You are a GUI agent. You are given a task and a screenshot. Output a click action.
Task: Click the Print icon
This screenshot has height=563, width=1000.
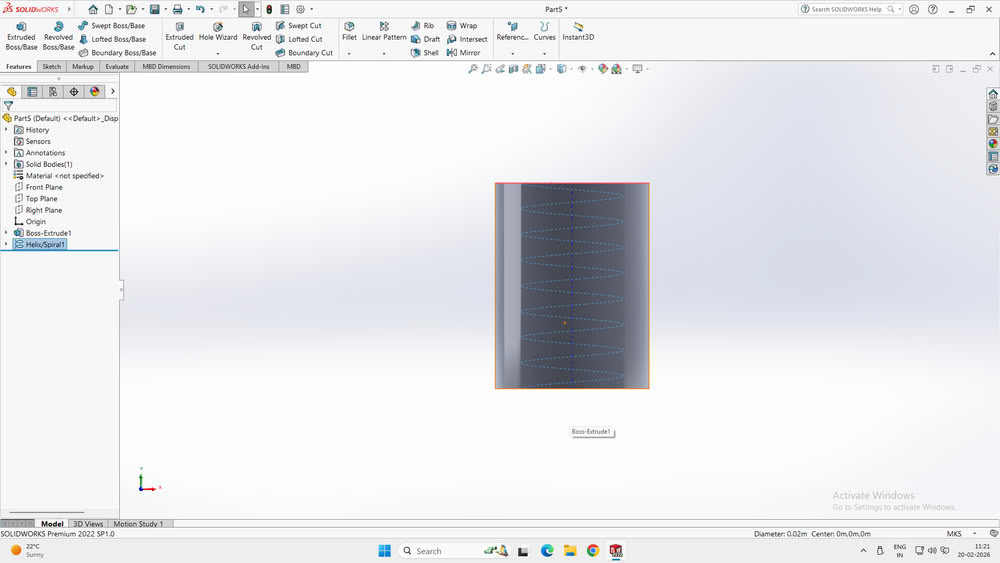click(x=178, y=10)
